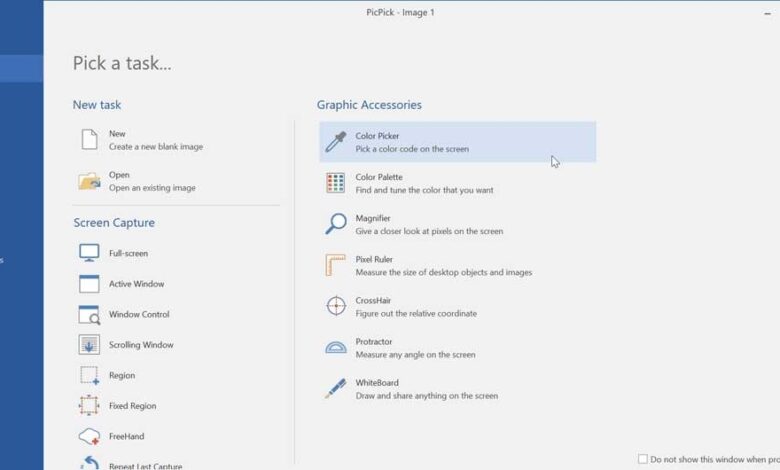This screenshot has width=780, height=470.
Task: Open the WhiteBoard drawing tool
Action: point(336,389)
